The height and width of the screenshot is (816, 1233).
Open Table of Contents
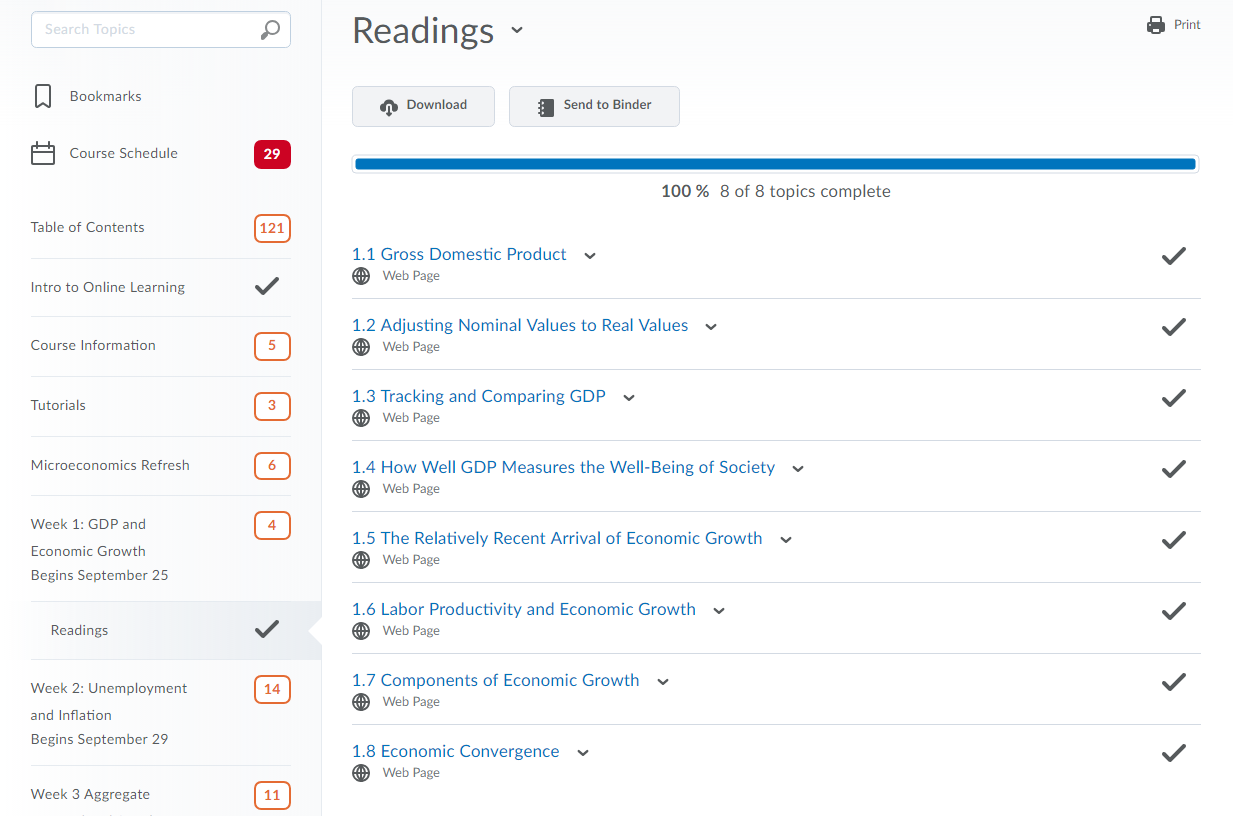pos(87,227)
